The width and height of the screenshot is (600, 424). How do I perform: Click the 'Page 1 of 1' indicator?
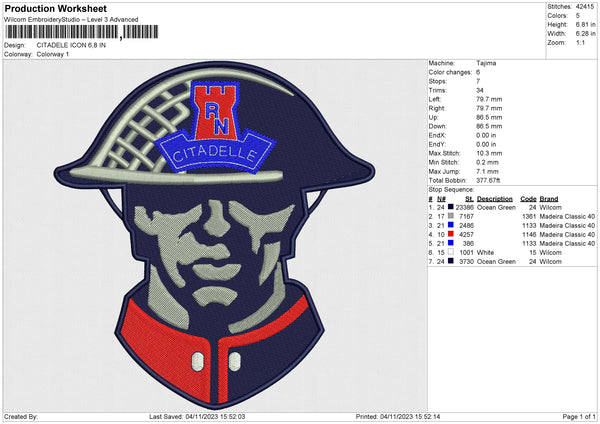pos(579,417)
